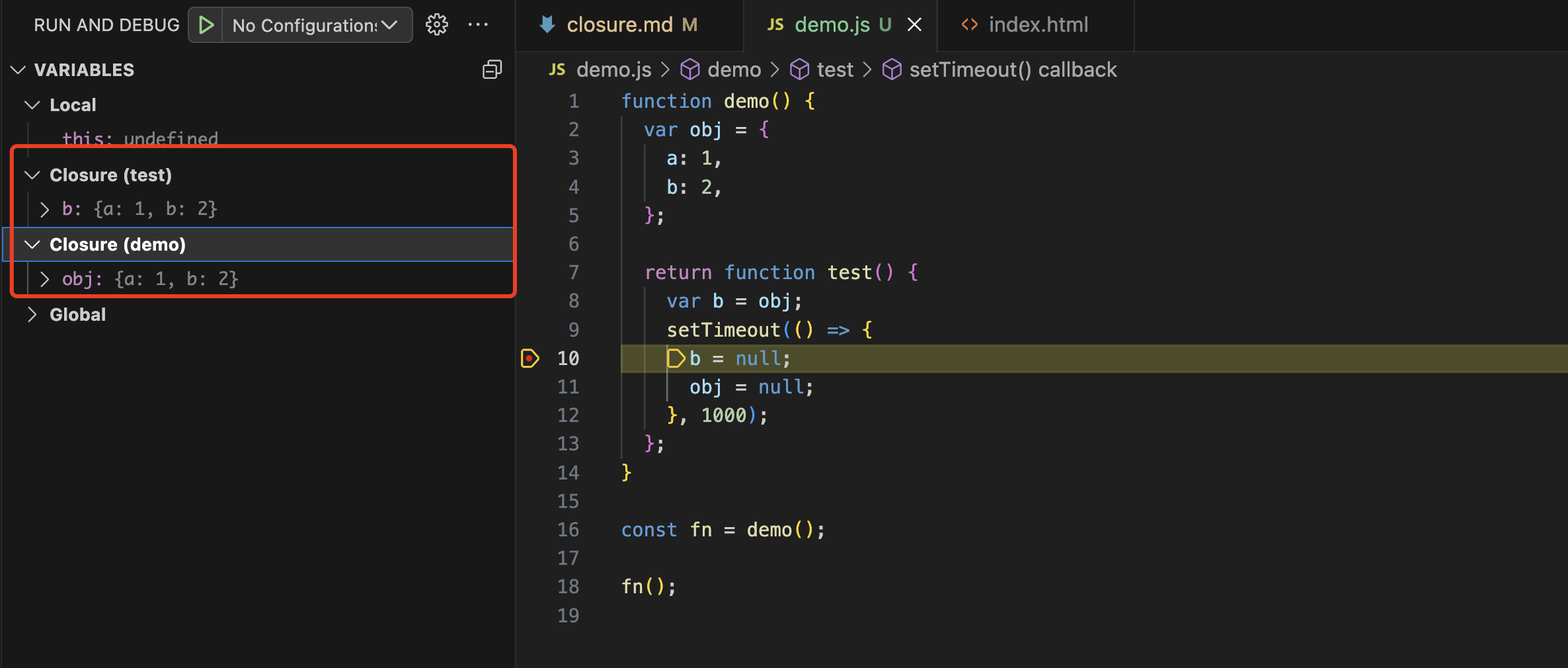Collapse the Closure (demo) scope
The image size is (1568, 668).
point(32,244)
